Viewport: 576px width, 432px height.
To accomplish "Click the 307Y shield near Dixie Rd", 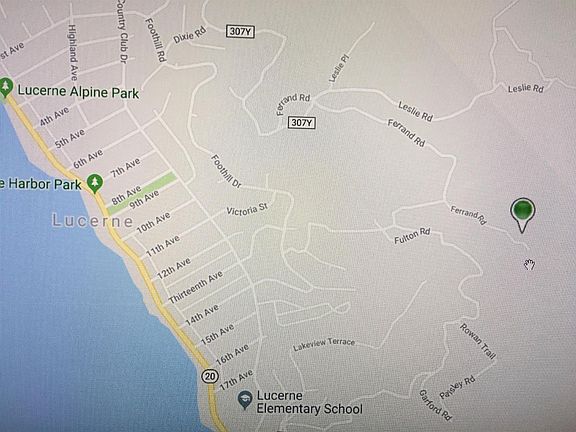I will tap(240, 31).
